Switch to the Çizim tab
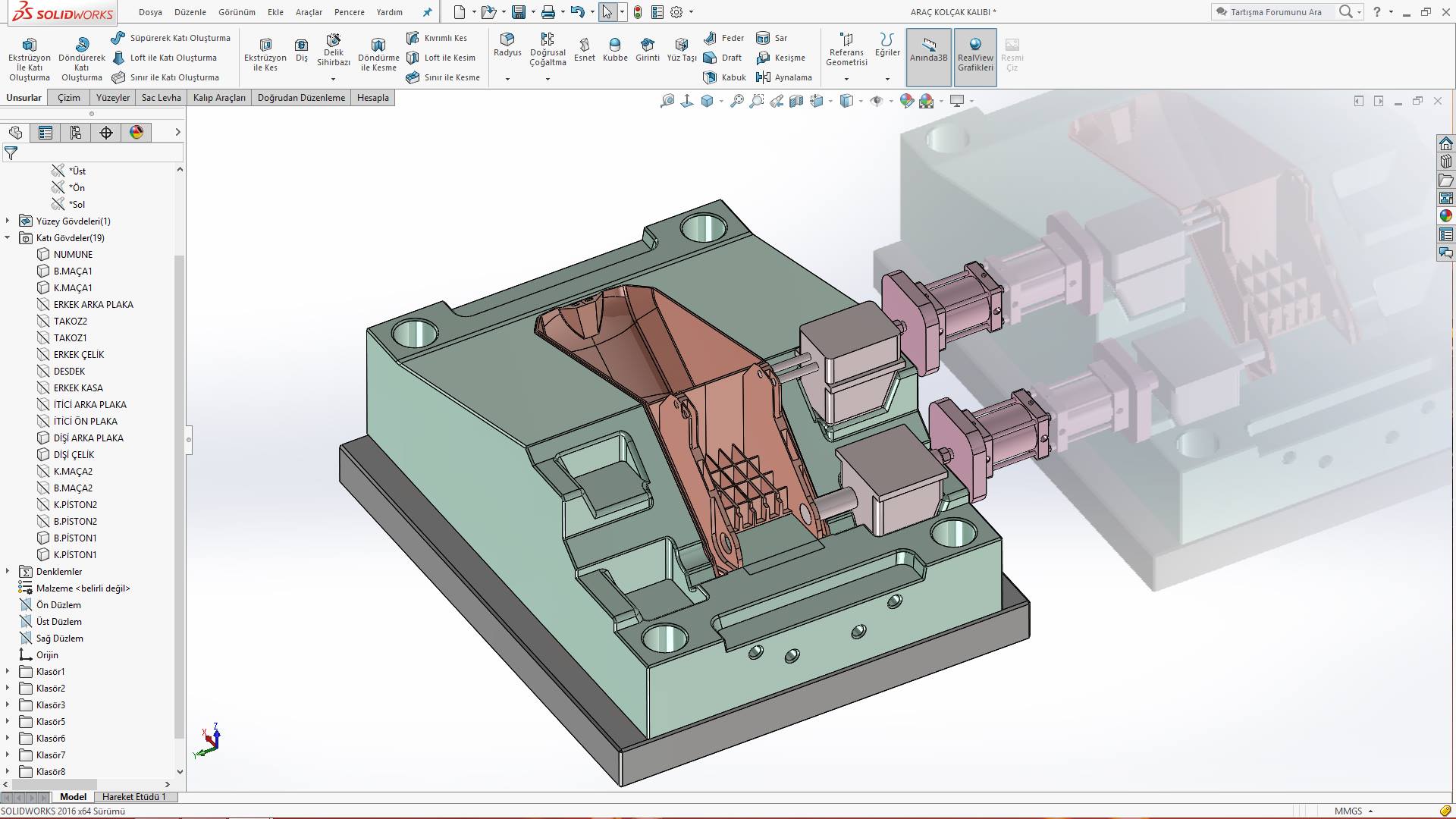This screenshot has height=819, width=1456. coord(69,97)
